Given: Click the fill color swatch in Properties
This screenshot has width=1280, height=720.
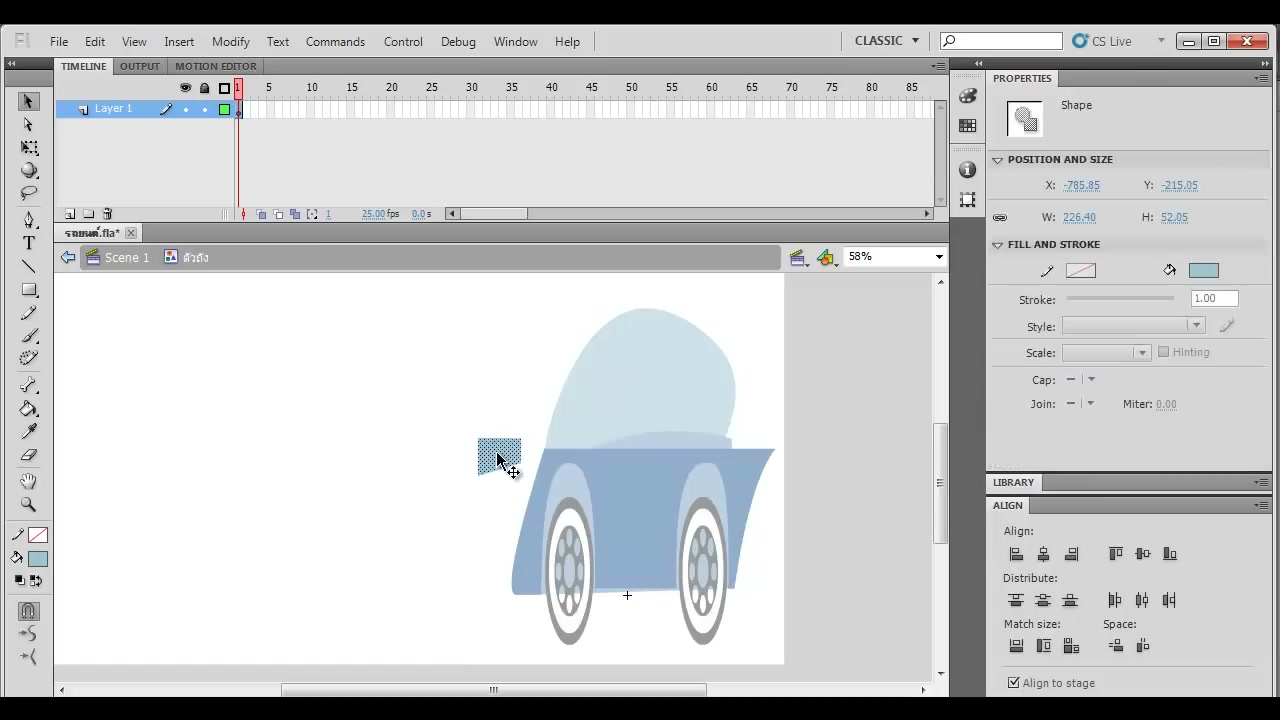Looking at the screenshot, I should click(x=1204, y=270).
